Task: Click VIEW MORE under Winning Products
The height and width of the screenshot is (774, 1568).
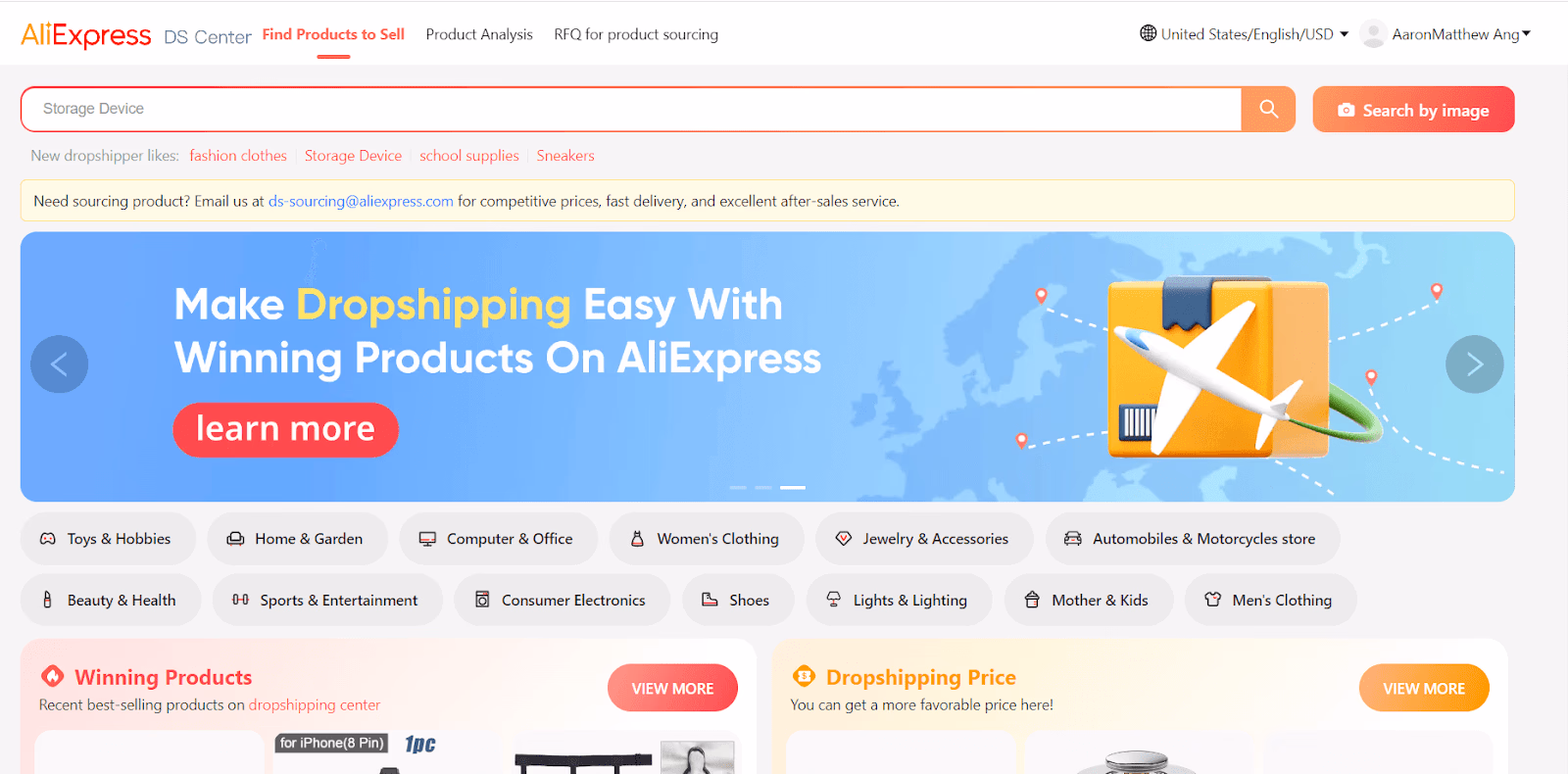Action: [x=672, y=688]
